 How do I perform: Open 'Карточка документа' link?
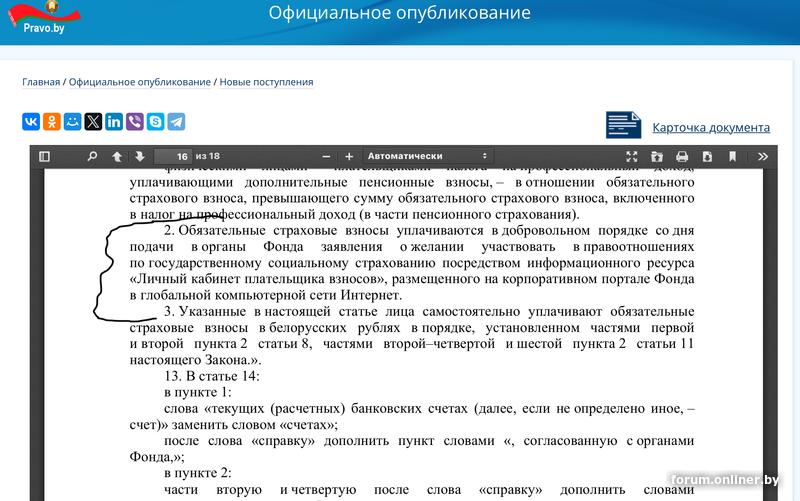point(711,127)
